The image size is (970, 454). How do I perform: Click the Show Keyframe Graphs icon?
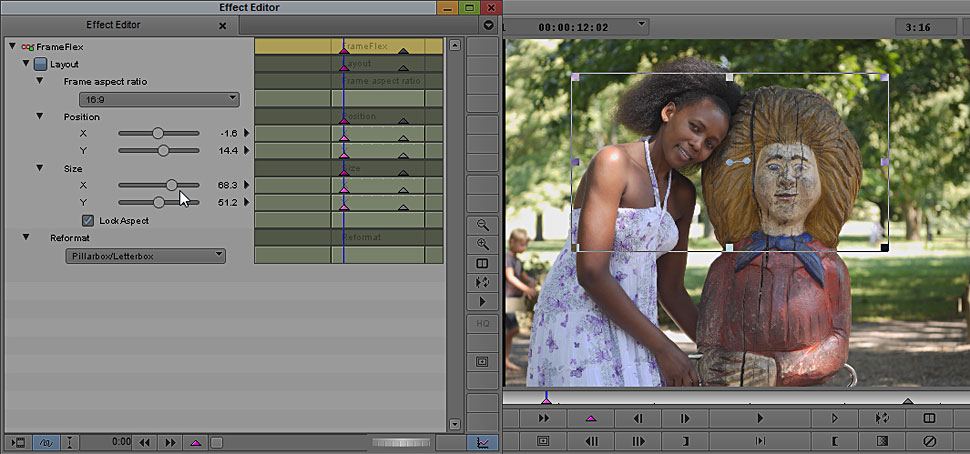point(483,442)
